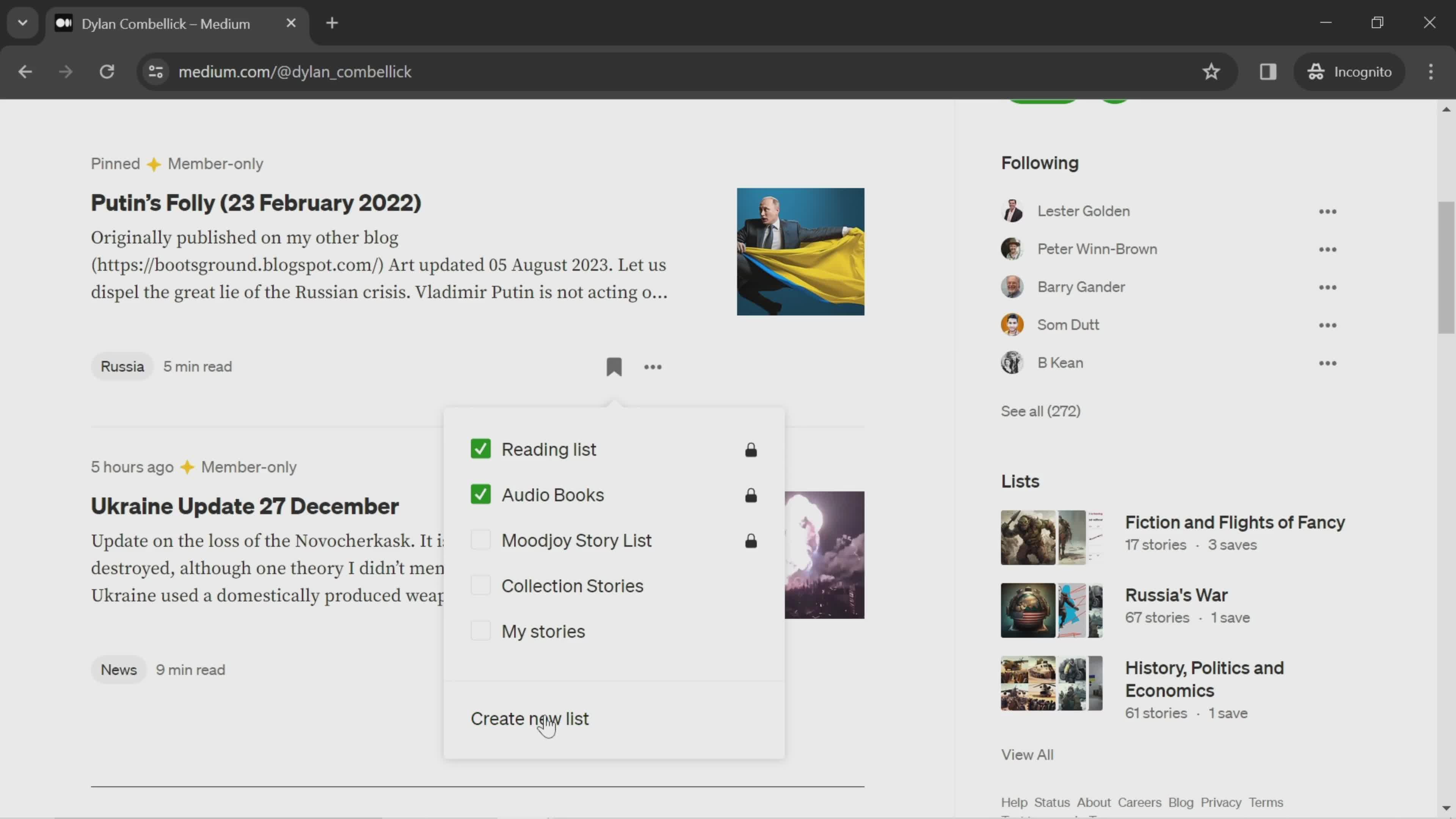Image resolution: width=1456 pixels, height=819 pixels.
Task: Check the Collection Stories checkbox
Action: (x=480, y=585)
